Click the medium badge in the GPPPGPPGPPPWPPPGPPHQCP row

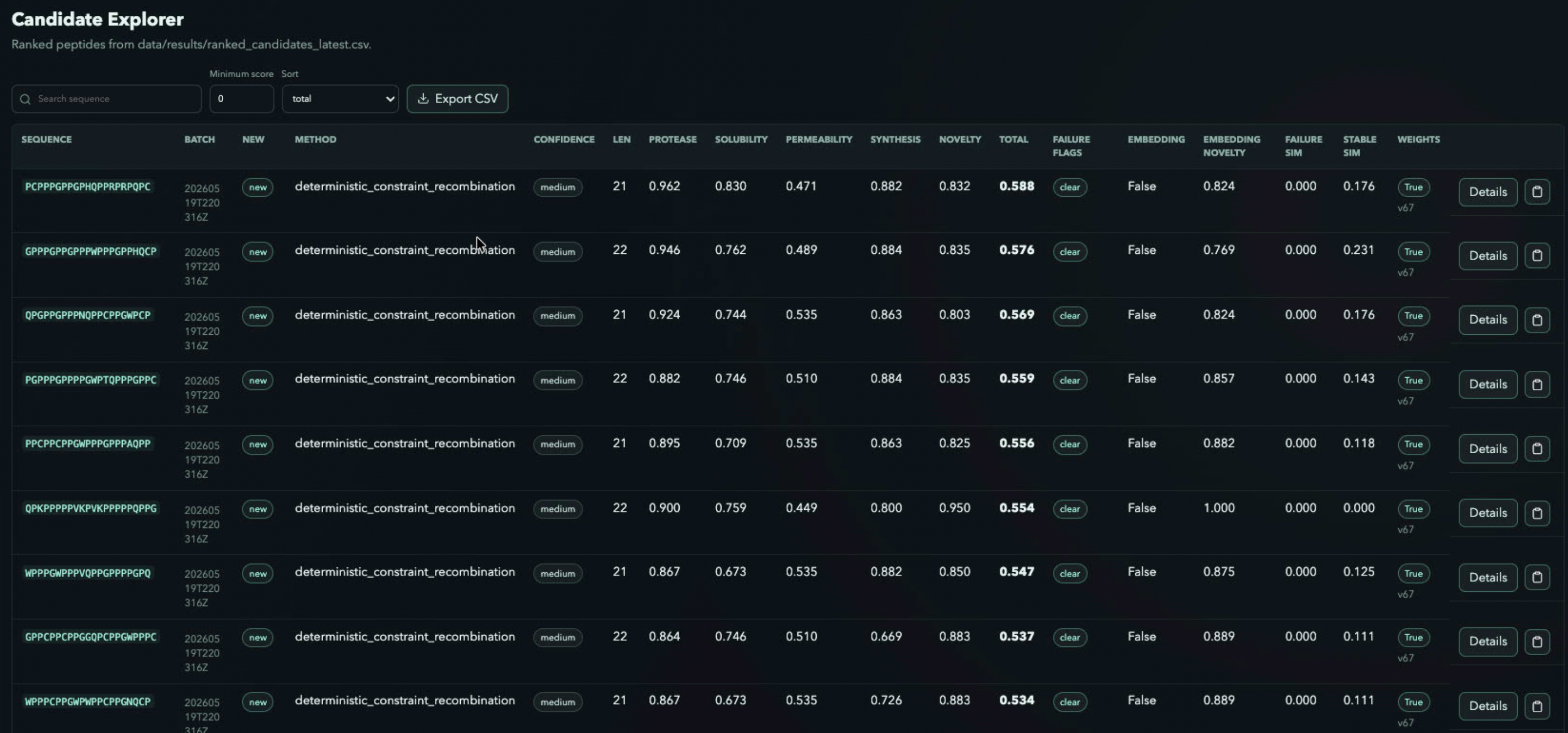point(558,252)
